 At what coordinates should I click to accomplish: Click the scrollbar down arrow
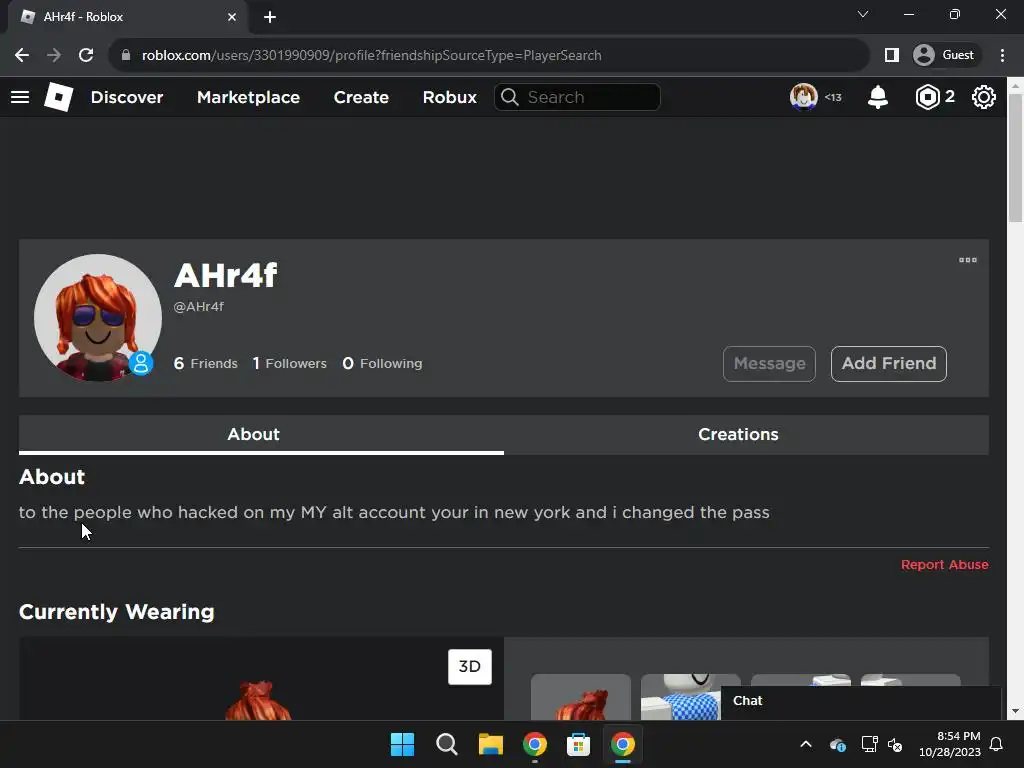(1016, 711)
